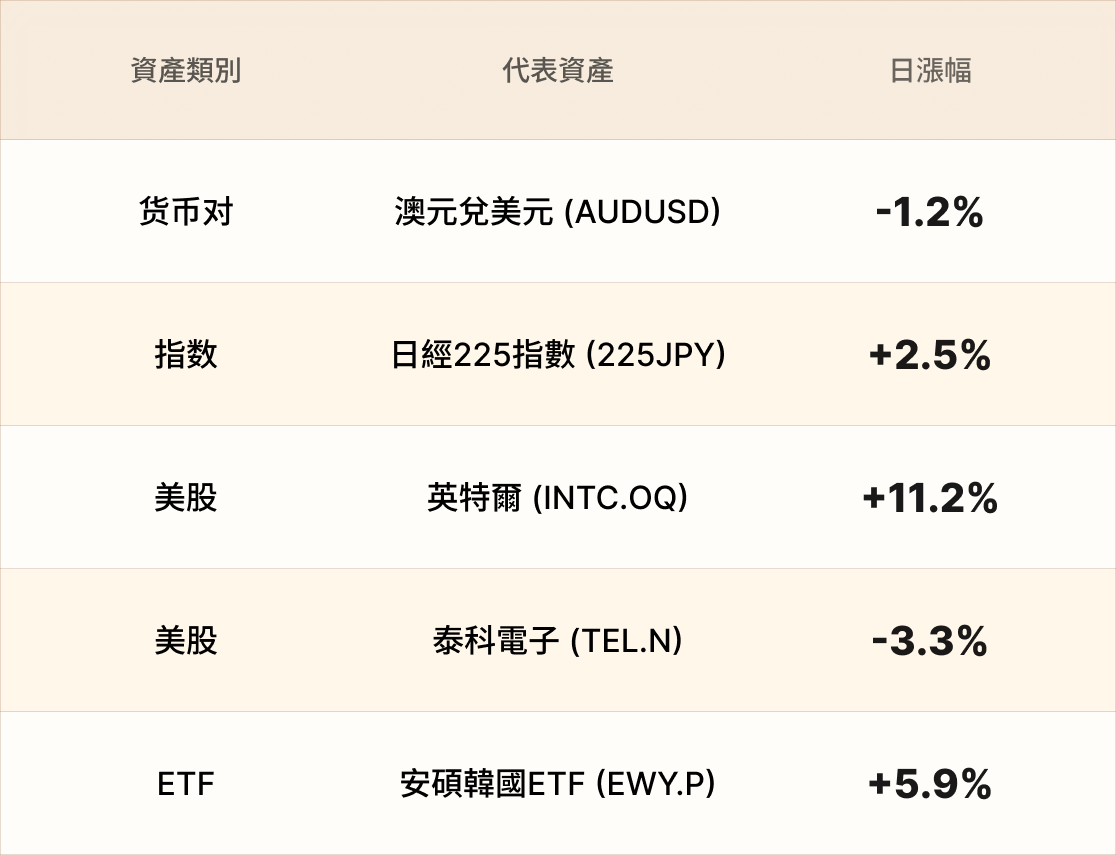Click the 代表資產 column header
This screenshot has height=855, width=1116.
(558, 70)
